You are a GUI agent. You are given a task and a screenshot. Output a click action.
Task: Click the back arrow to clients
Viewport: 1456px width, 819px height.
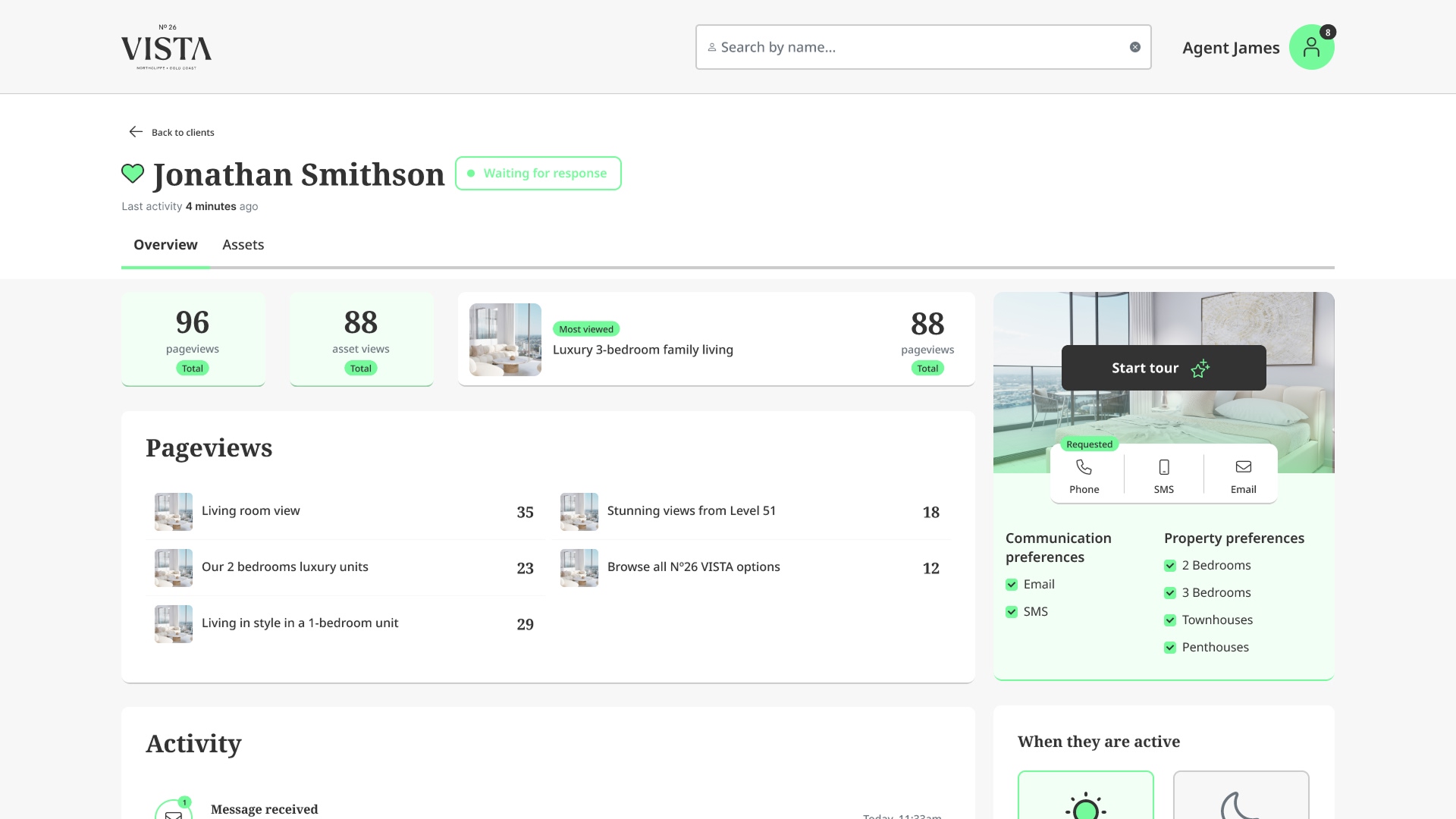136,132
